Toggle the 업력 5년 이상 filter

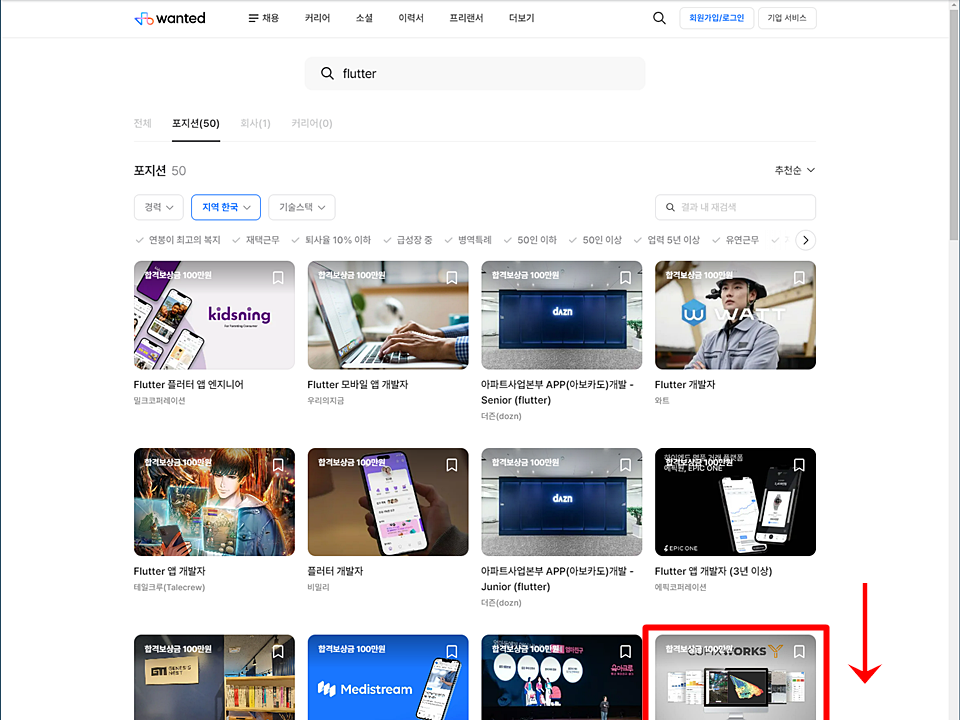[x=667, y=240]
